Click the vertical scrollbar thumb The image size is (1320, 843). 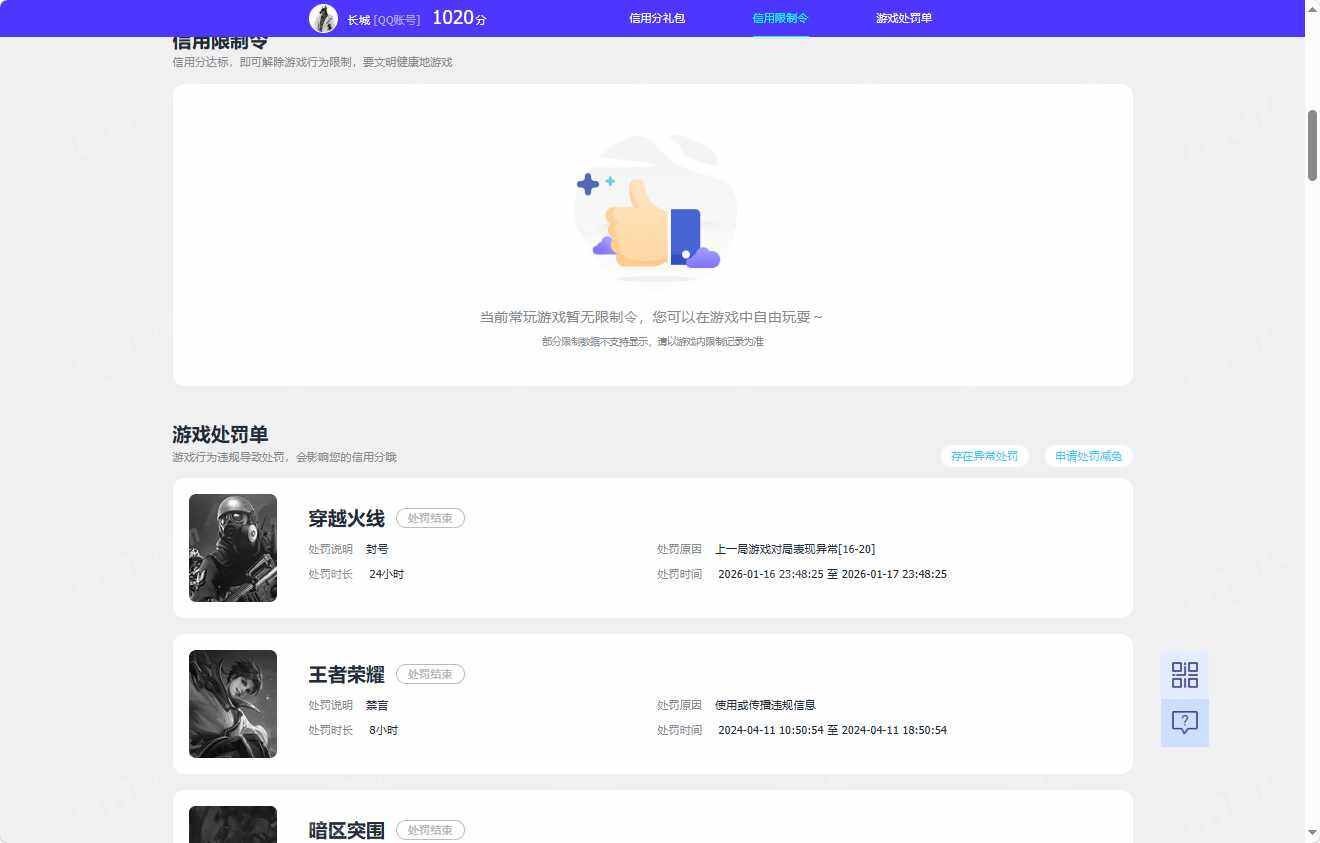(x=1312, y=145)
